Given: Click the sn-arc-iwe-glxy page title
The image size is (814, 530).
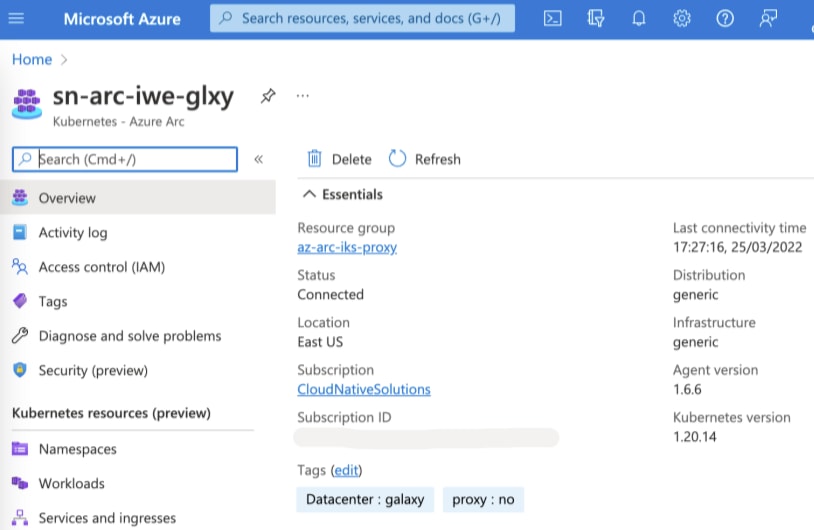Looking at the screenshot, I should tap(143, 96).
